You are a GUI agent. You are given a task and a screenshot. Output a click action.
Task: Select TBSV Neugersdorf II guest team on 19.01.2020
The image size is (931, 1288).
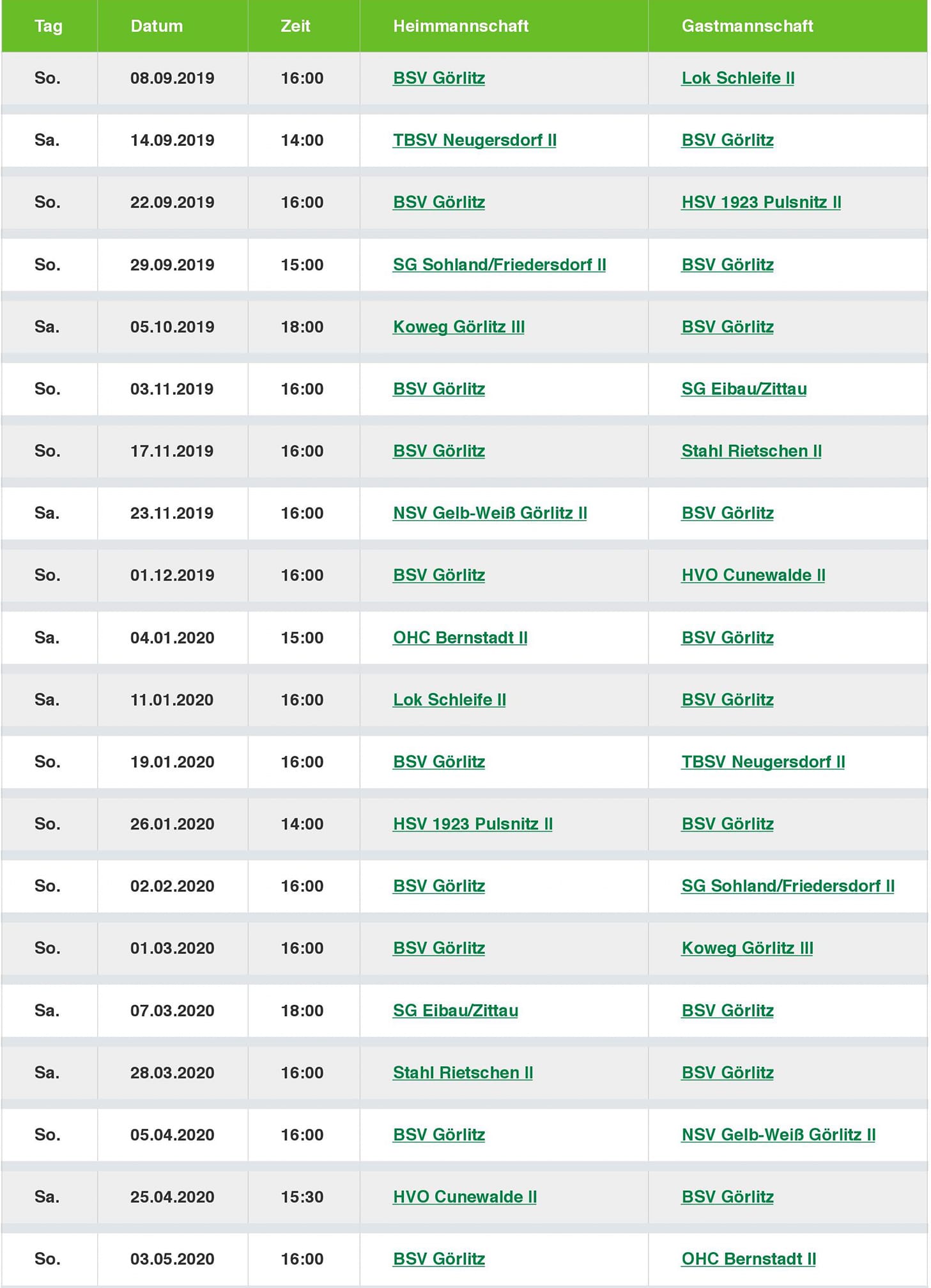(x=763, y=761)
